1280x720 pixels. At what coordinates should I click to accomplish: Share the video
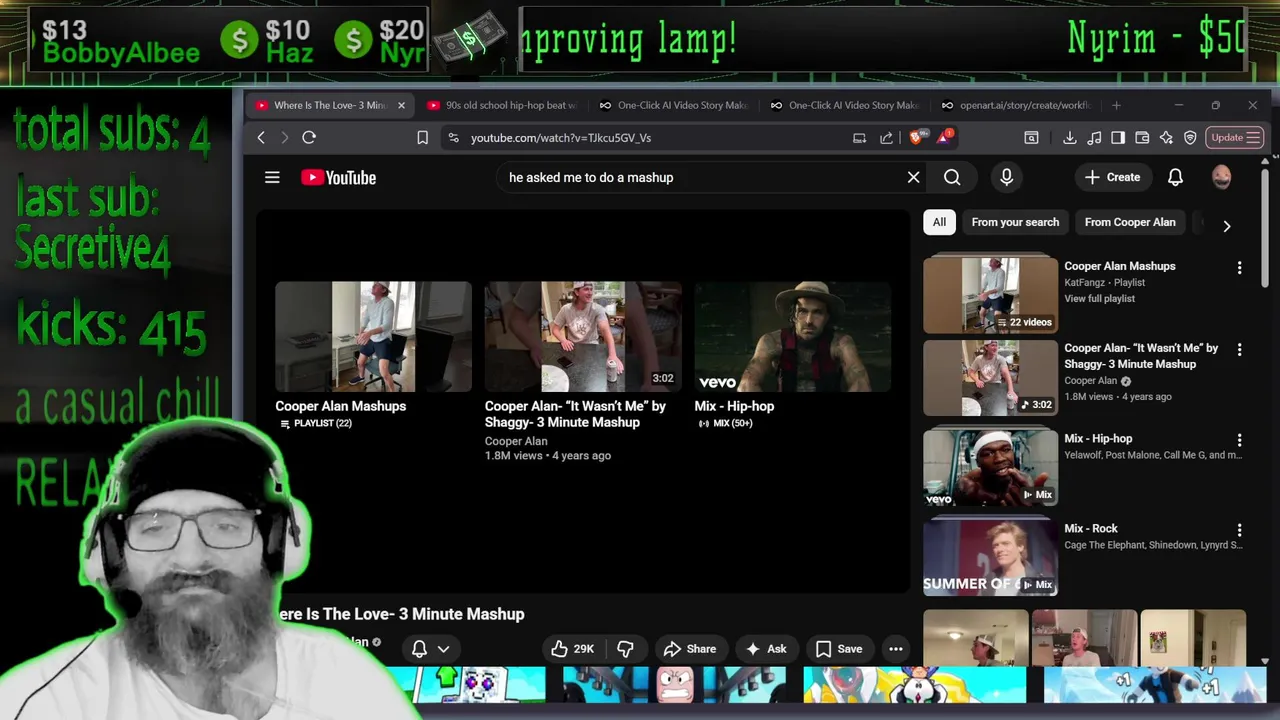tap(689, 649)
